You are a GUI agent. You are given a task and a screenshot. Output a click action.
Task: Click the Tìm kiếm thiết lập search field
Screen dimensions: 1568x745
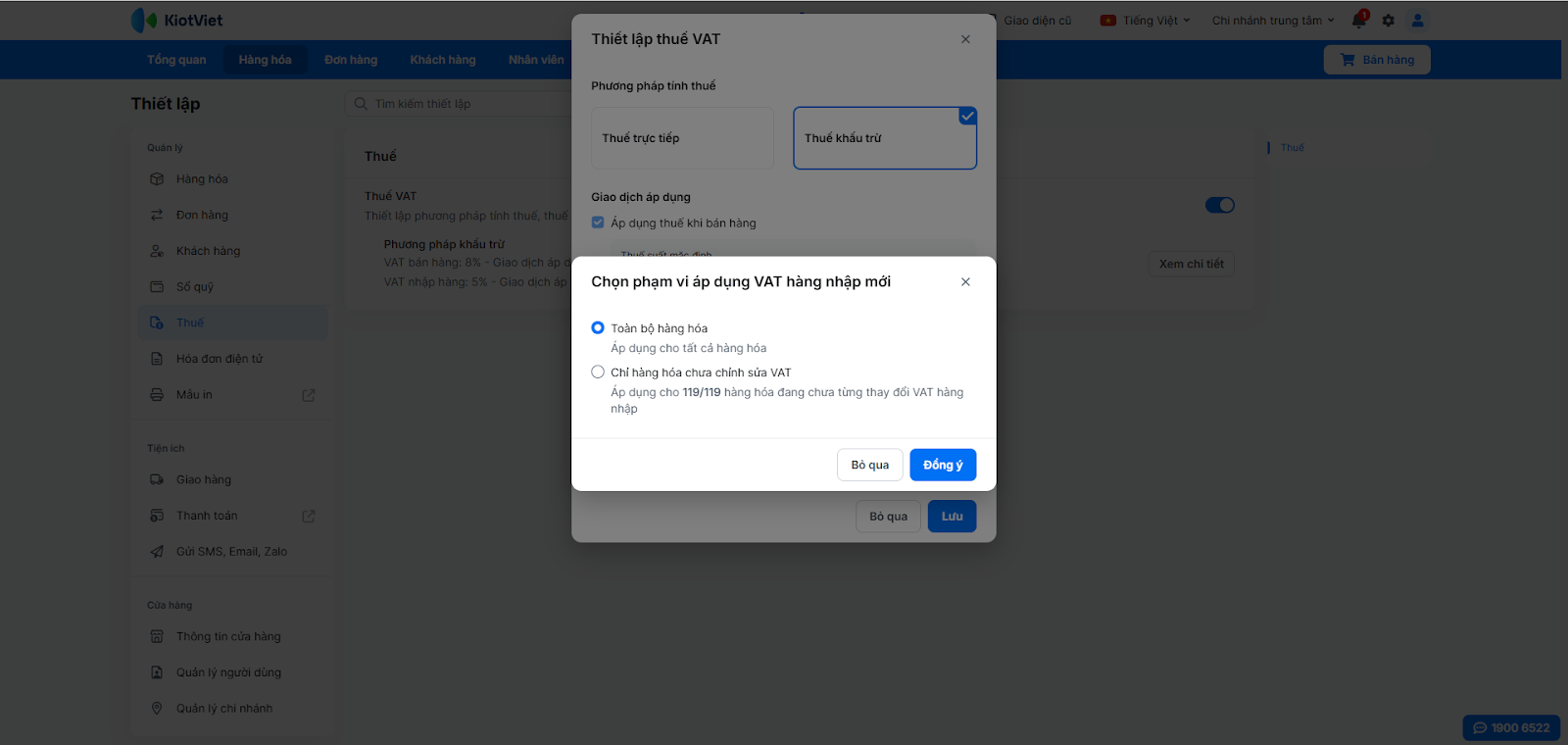[461, 104]
